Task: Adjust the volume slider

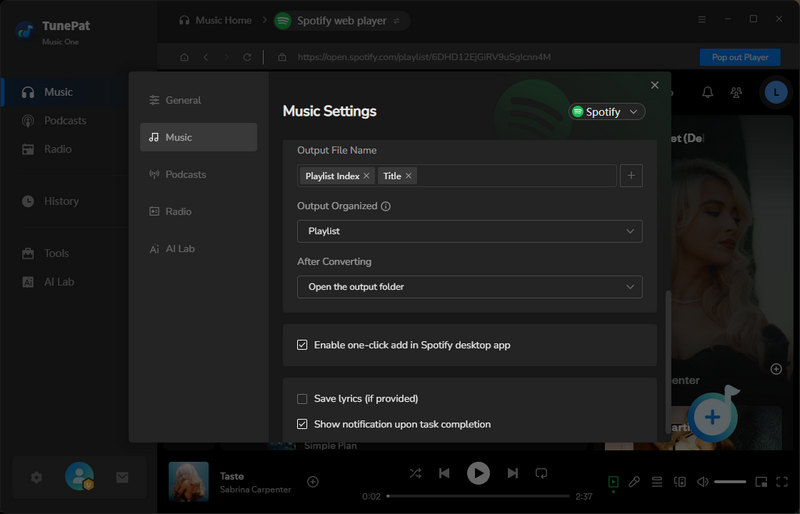Action: (x=730, y=482)
